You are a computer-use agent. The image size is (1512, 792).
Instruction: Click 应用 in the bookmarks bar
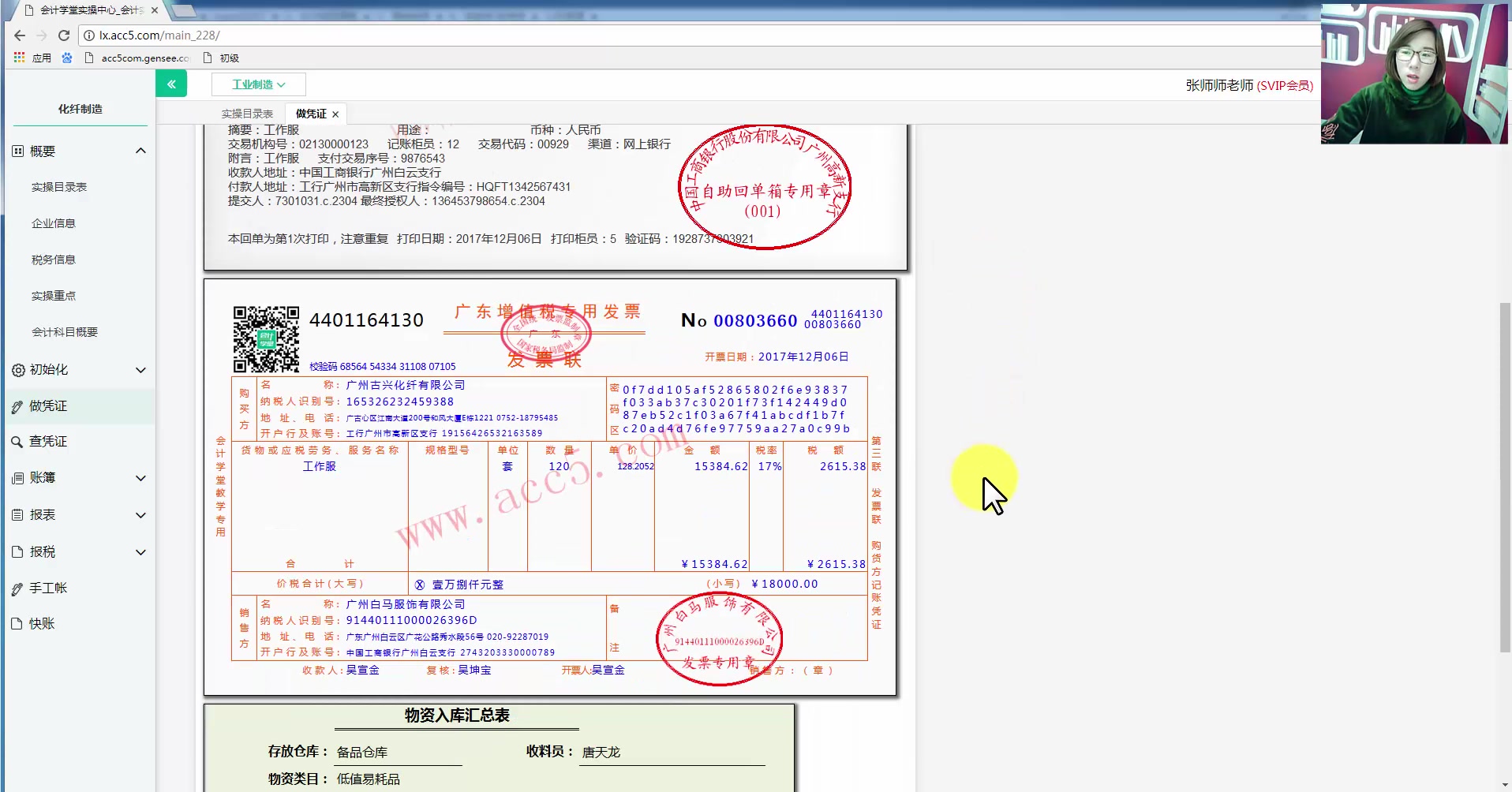42,58
